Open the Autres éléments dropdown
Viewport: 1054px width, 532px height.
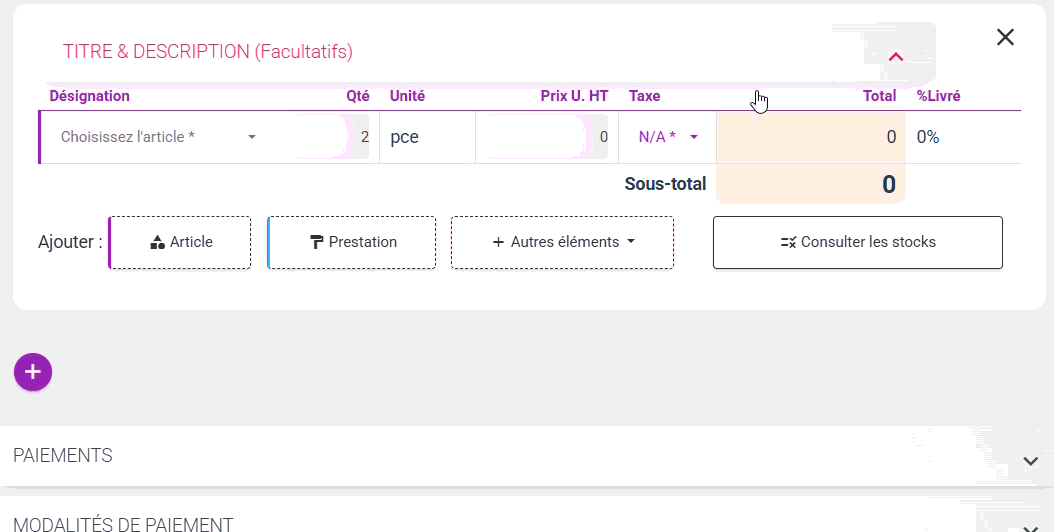pyautogui.click(x=562, y=242)
